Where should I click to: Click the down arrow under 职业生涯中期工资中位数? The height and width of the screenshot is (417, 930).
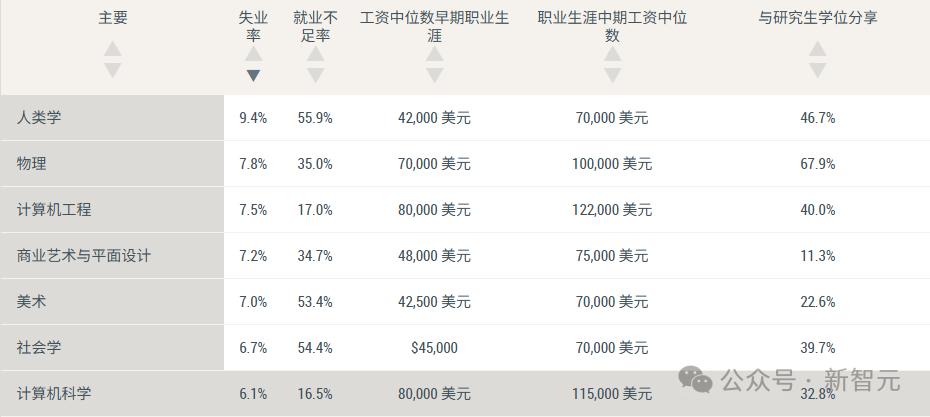click(x=612, y=76)
